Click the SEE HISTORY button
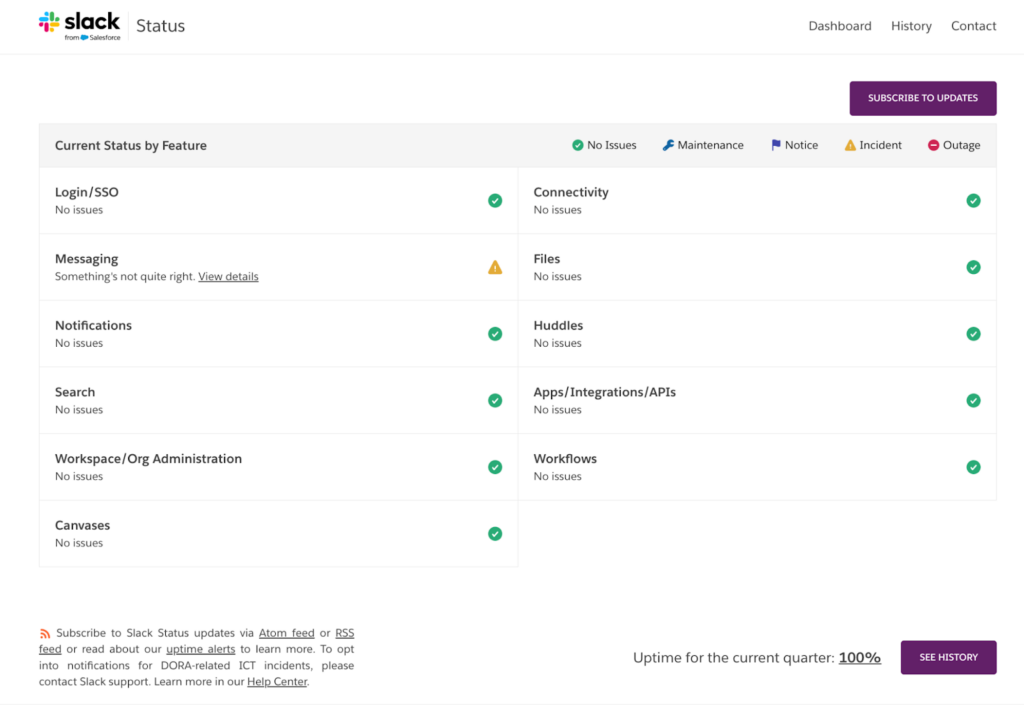Screen dimensions: 1024x705 (x=948, y=657)
